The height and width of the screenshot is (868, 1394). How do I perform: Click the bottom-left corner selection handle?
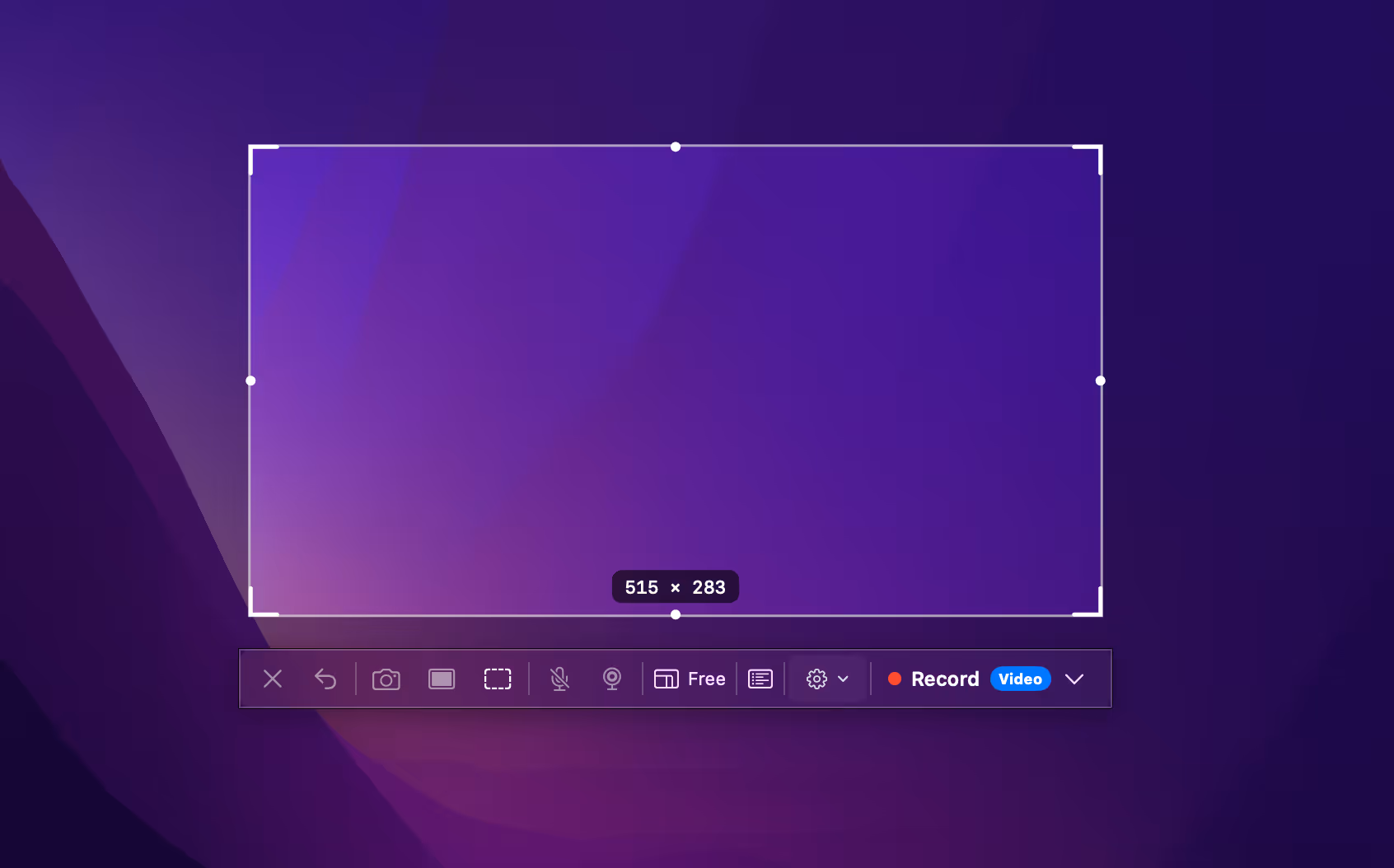click(x=254, y=611)
